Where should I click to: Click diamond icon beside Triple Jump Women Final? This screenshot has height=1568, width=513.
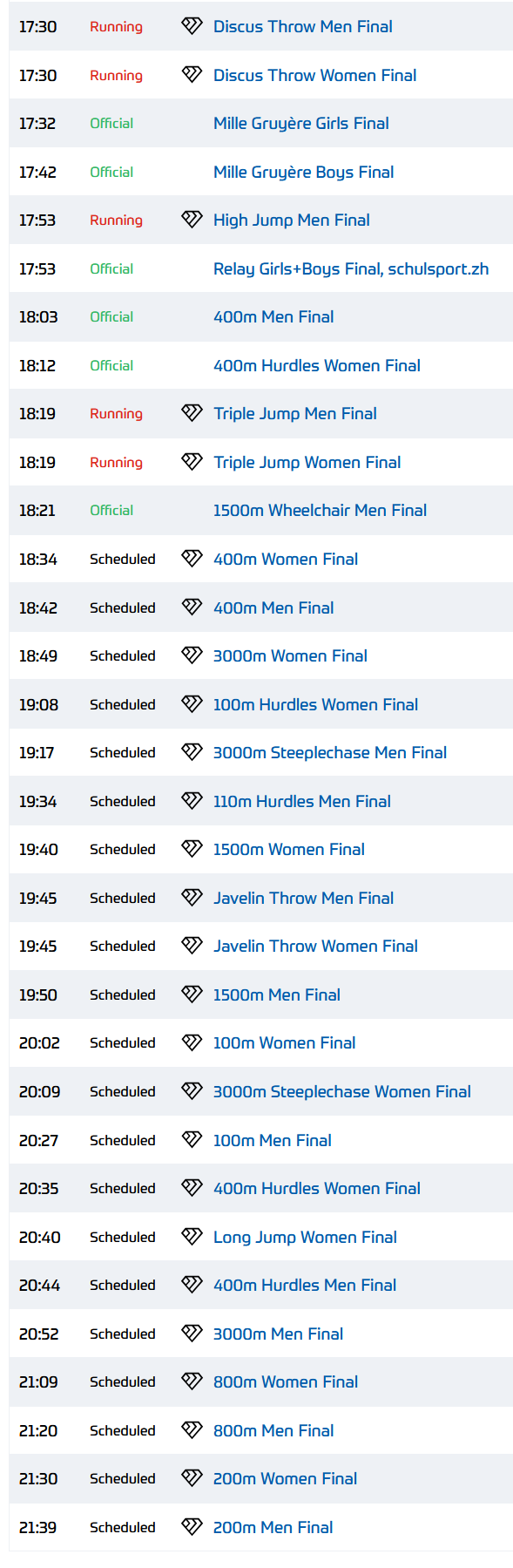192,462
